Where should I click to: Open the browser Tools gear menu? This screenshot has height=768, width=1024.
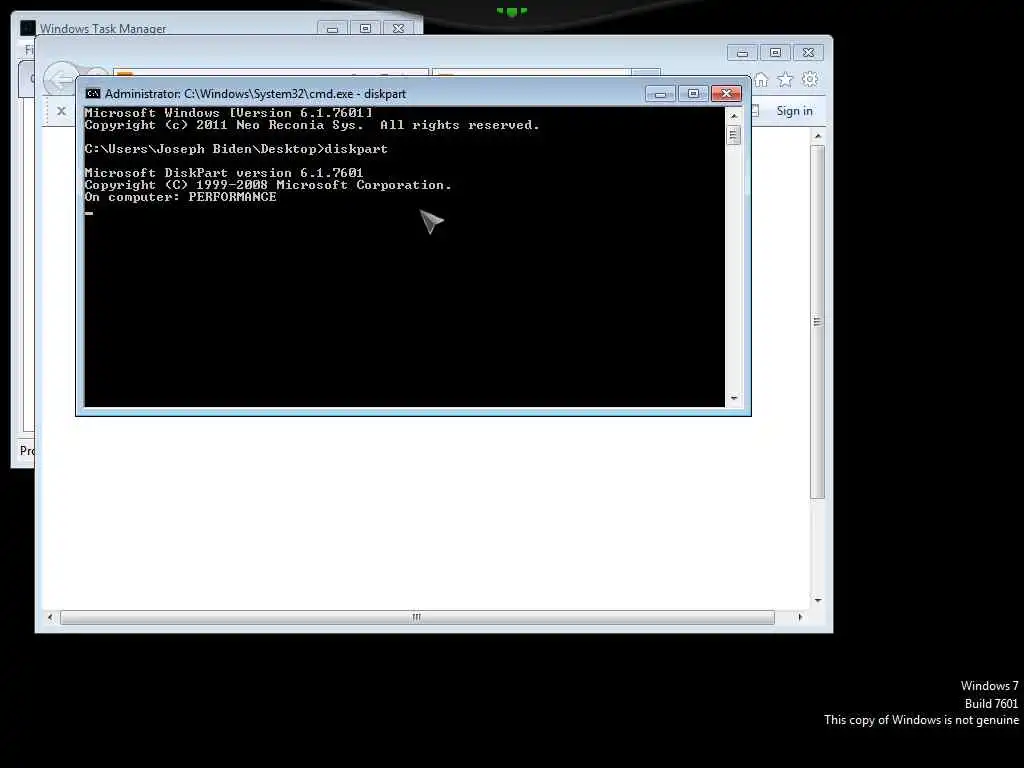pyautogui.click(x=810, y=79)
